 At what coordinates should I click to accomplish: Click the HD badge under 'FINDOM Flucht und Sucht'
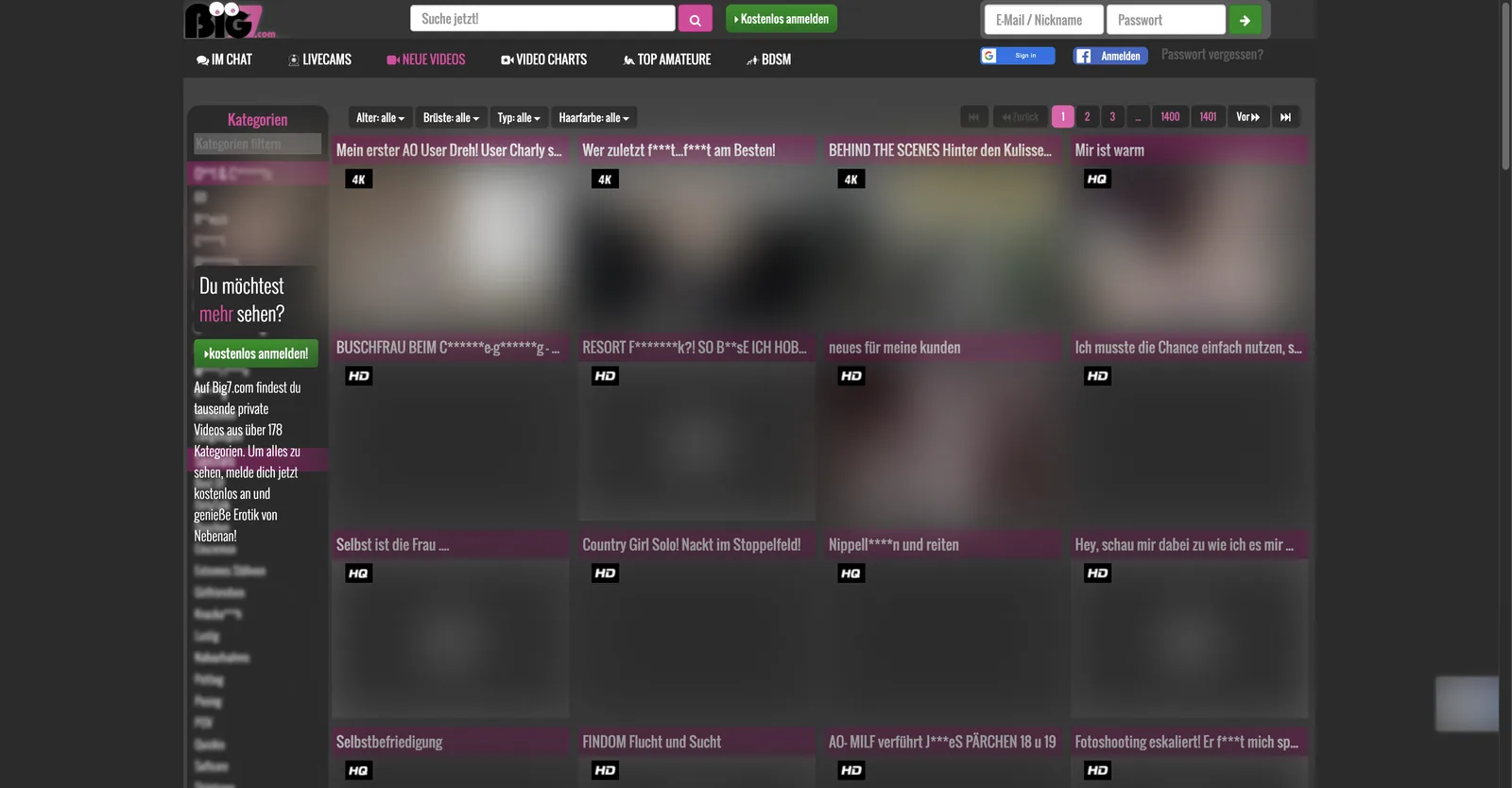[605, 771]
